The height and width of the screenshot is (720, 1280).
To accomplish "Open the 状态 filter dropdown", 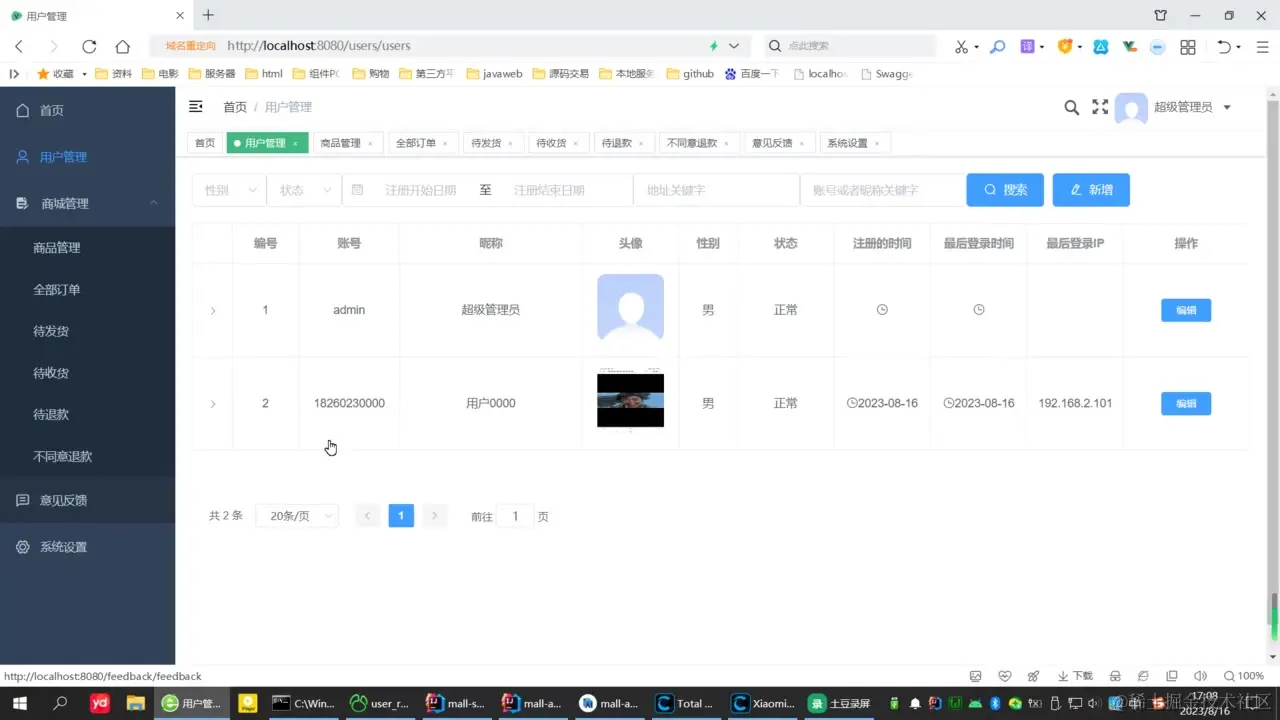I will click(x=304, y=190).
